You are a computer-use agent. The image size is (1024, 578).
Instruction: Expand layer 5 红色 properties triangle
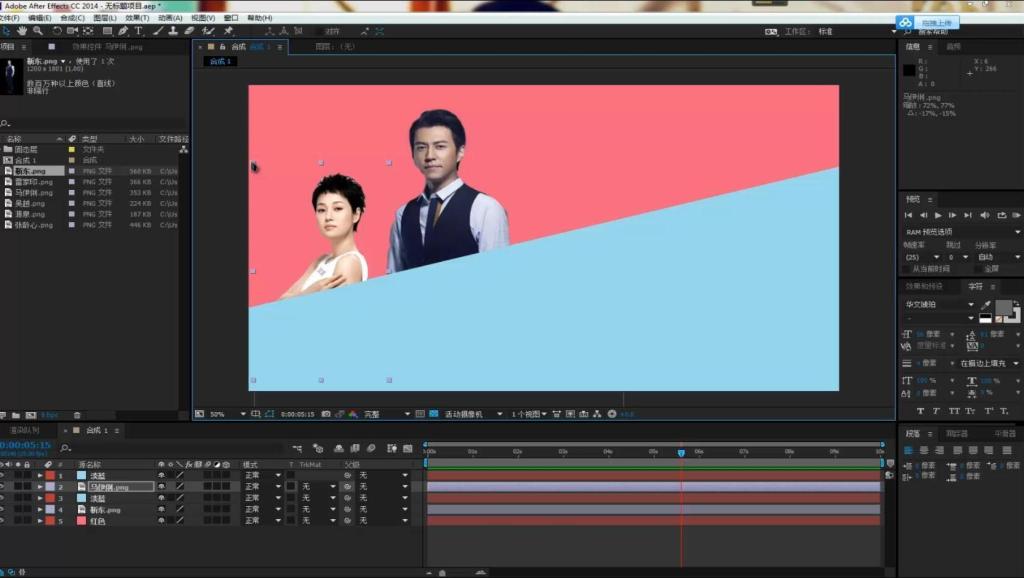[x=40, y=521]
